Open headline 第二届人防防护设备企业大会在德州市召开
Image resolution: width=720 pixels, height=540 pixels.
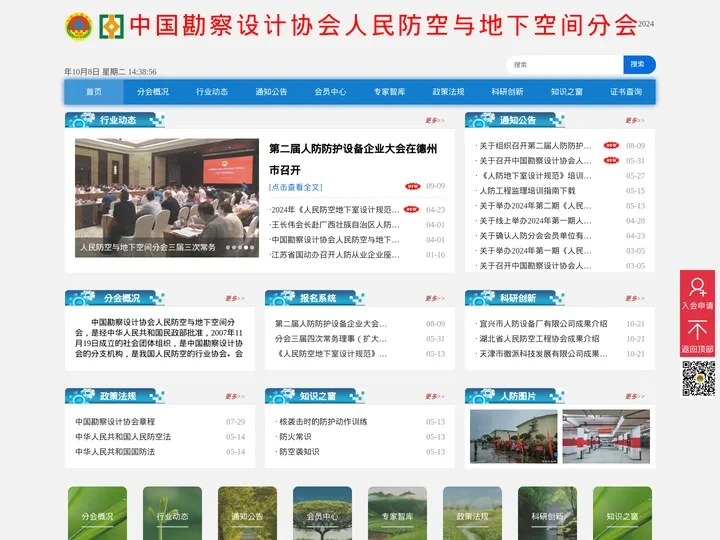[x=353, y=159]
